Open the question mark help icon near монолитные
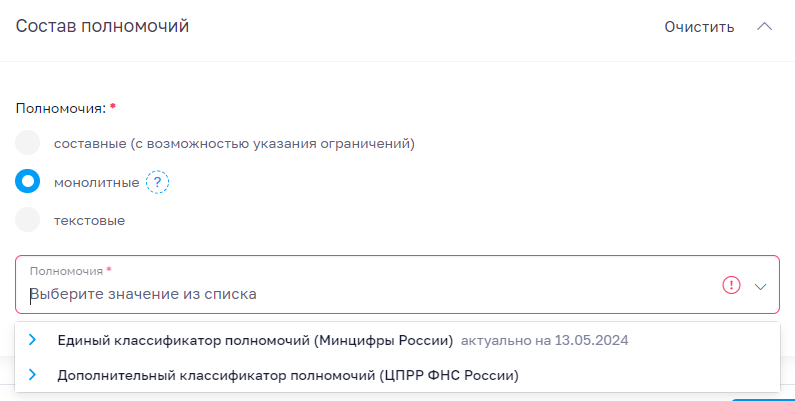 (157, 182)
